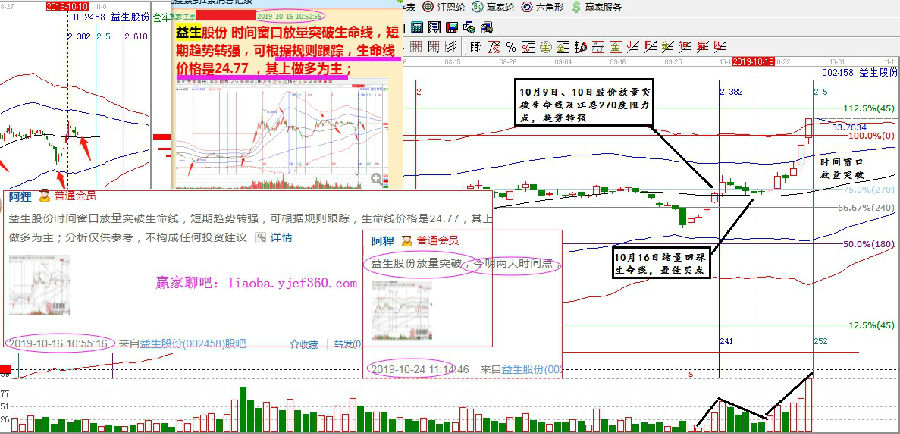The height and width of the screenshot is (434, 900).
Task: Click the magnifier zoom icon on embedded chart
Action: click(x=377, y=179)
